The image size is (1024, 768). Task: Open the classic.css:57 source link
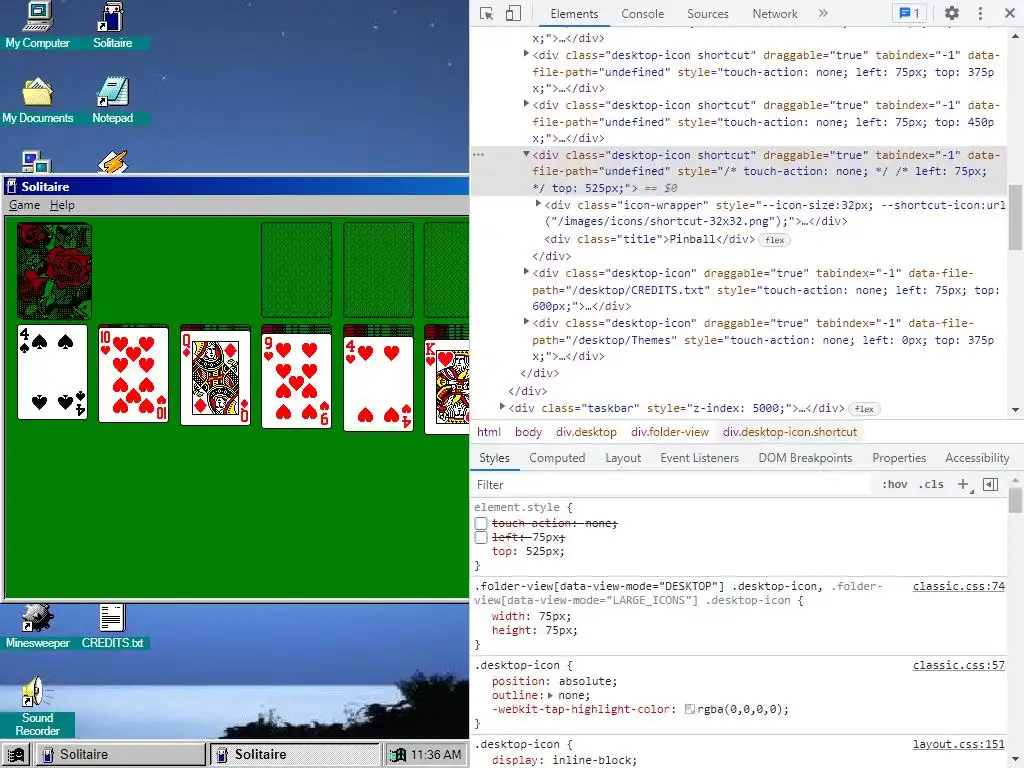pyautogui.click(x=959, y=665)
